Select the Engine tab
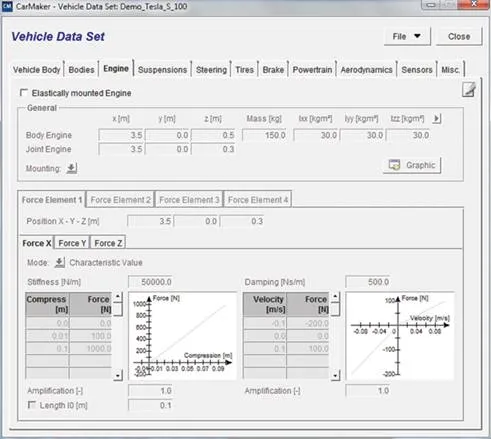Screen dimensions: 491x439 116,69
